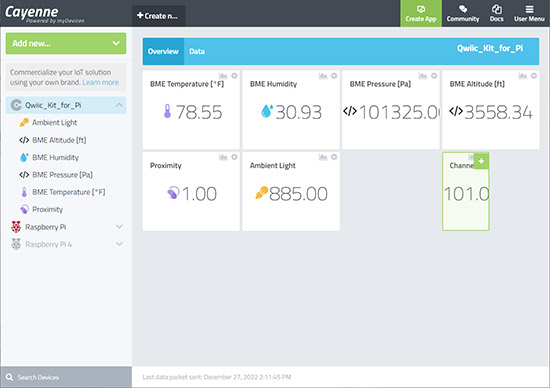
Task: Select the Overview tab
Action: [163, 51]
